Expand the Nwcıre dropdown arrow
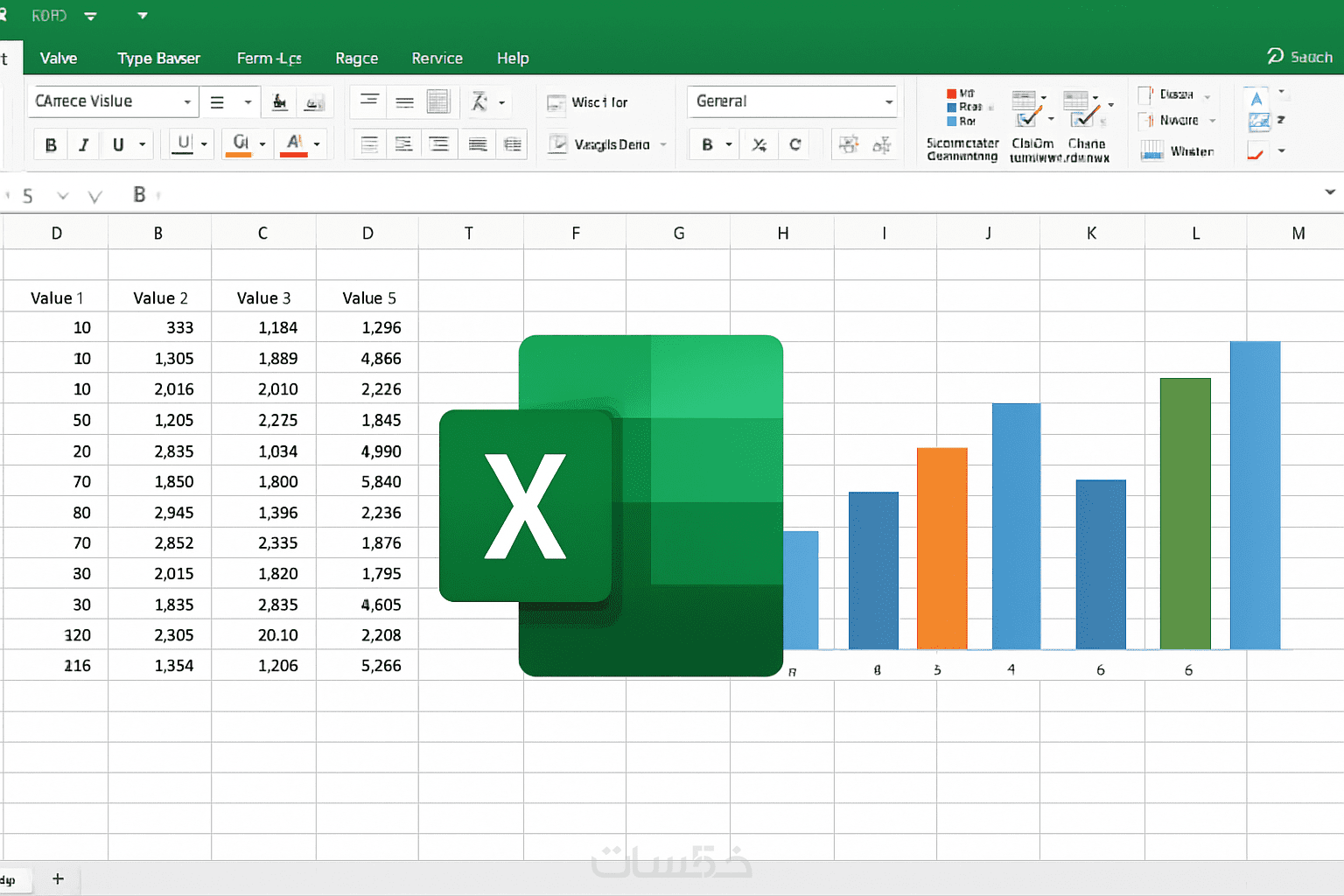The height and width of the screenshot is (896, 1344). tap(1213, 121)
